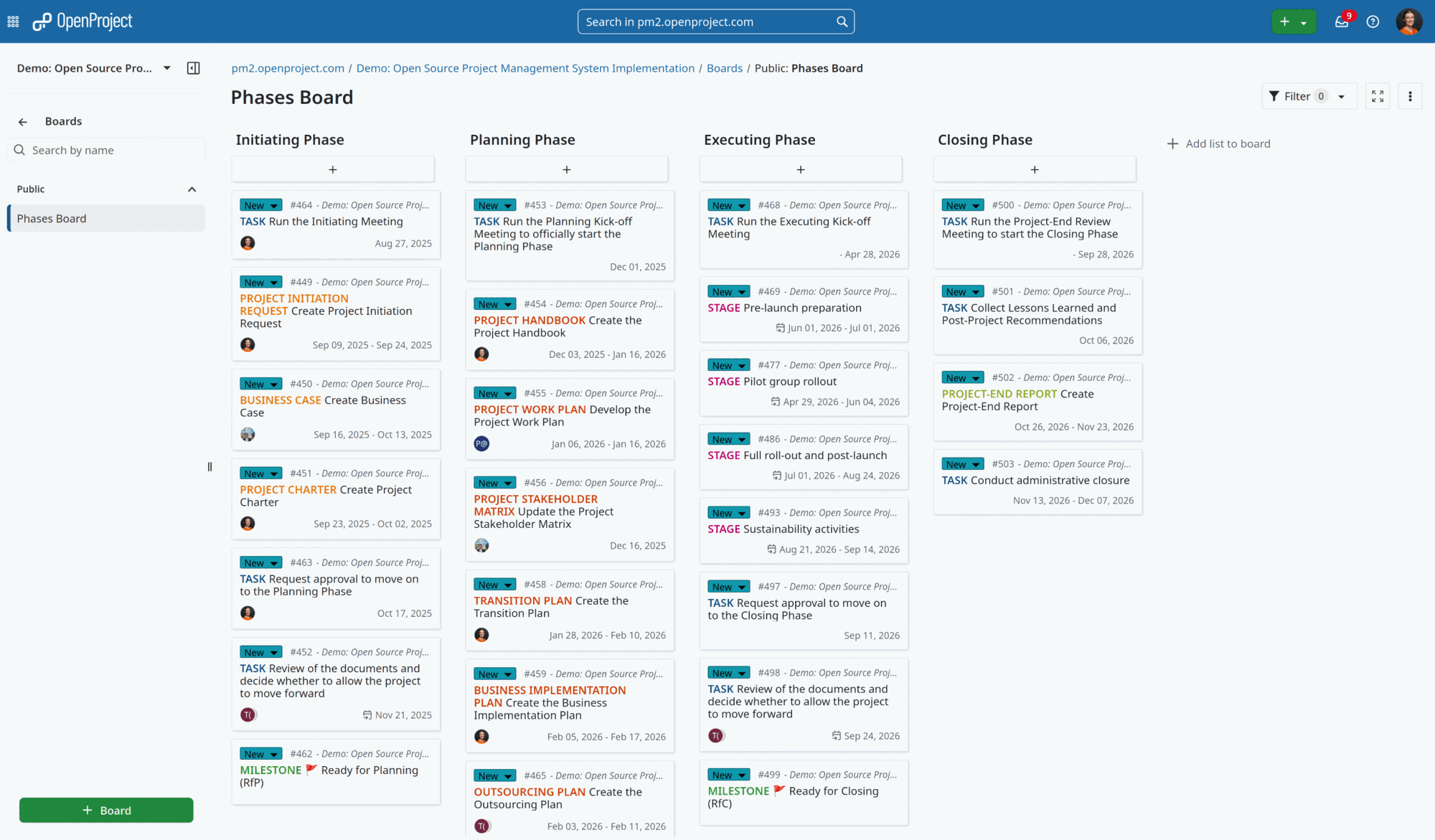1435x840 pixels.
Task: Open the apps grid menu
Action: point(13,22)
